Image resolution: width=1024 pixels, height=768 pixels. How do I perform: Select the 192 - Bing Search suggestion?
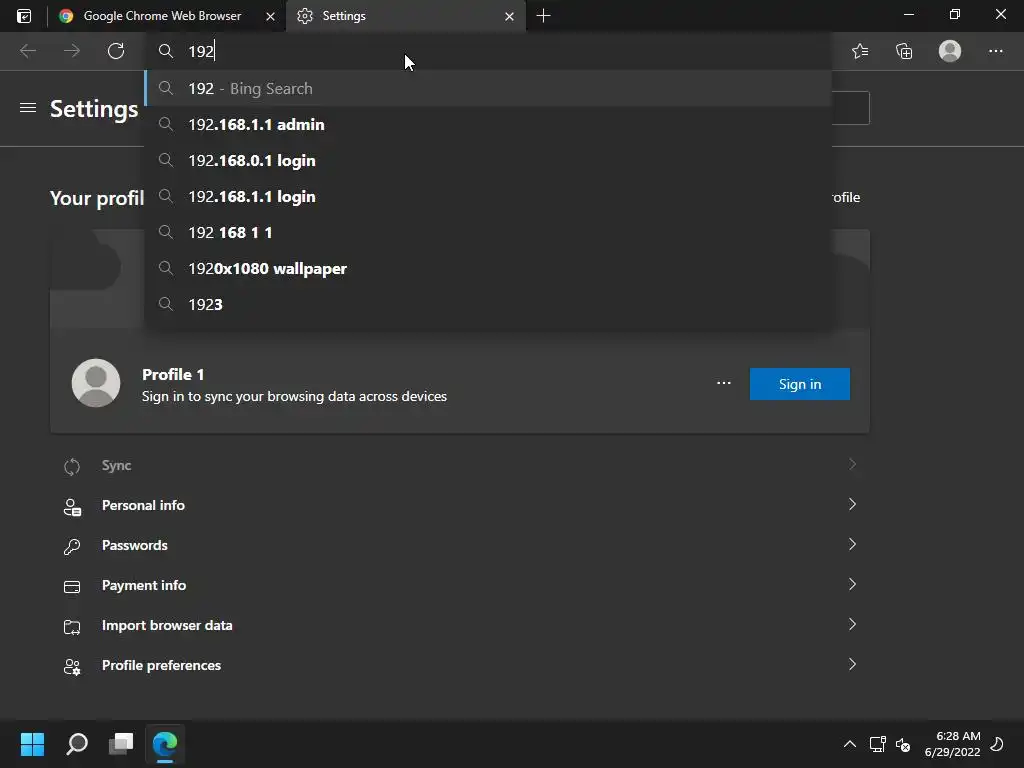pos(487,88)
